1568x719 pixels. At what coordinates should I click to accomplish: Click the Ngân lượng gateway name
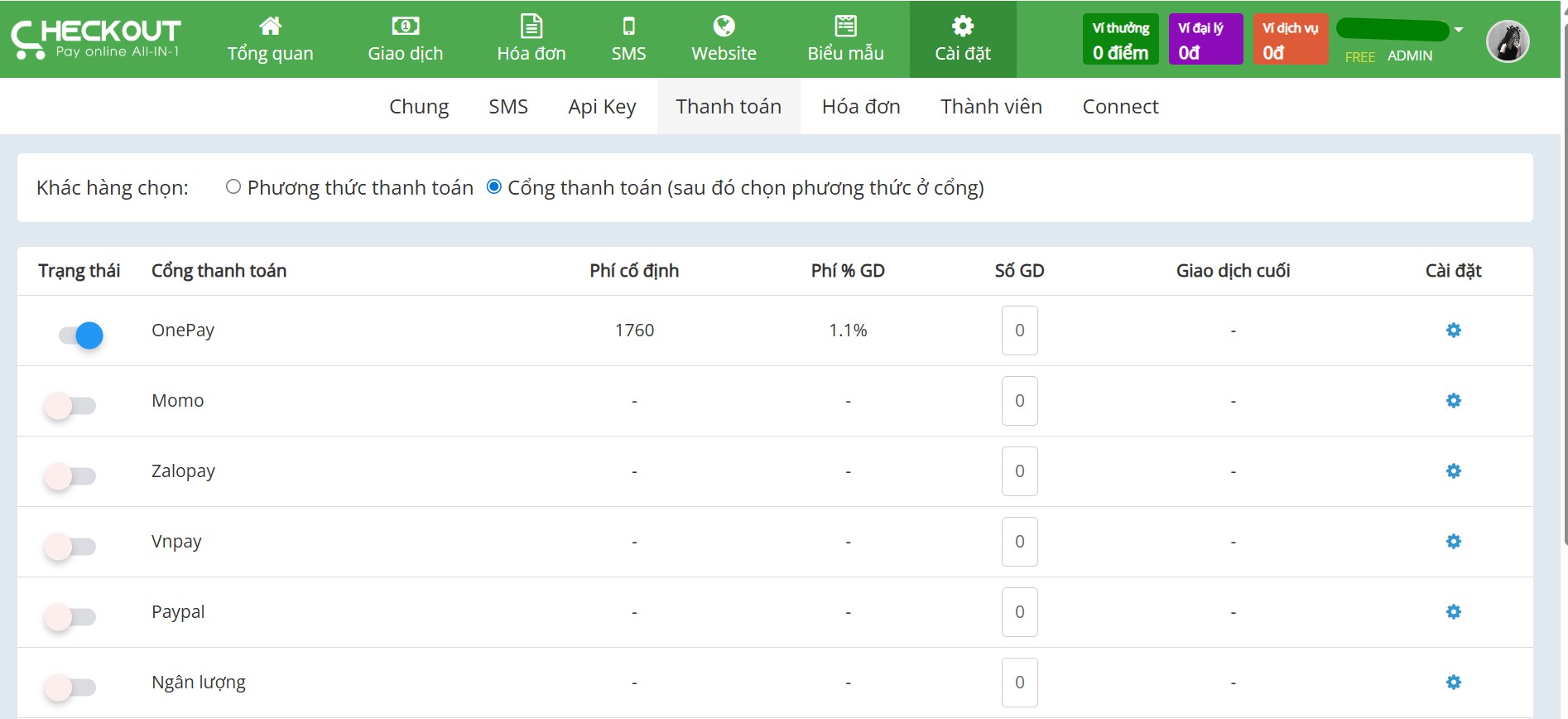[x=199, y=683]
